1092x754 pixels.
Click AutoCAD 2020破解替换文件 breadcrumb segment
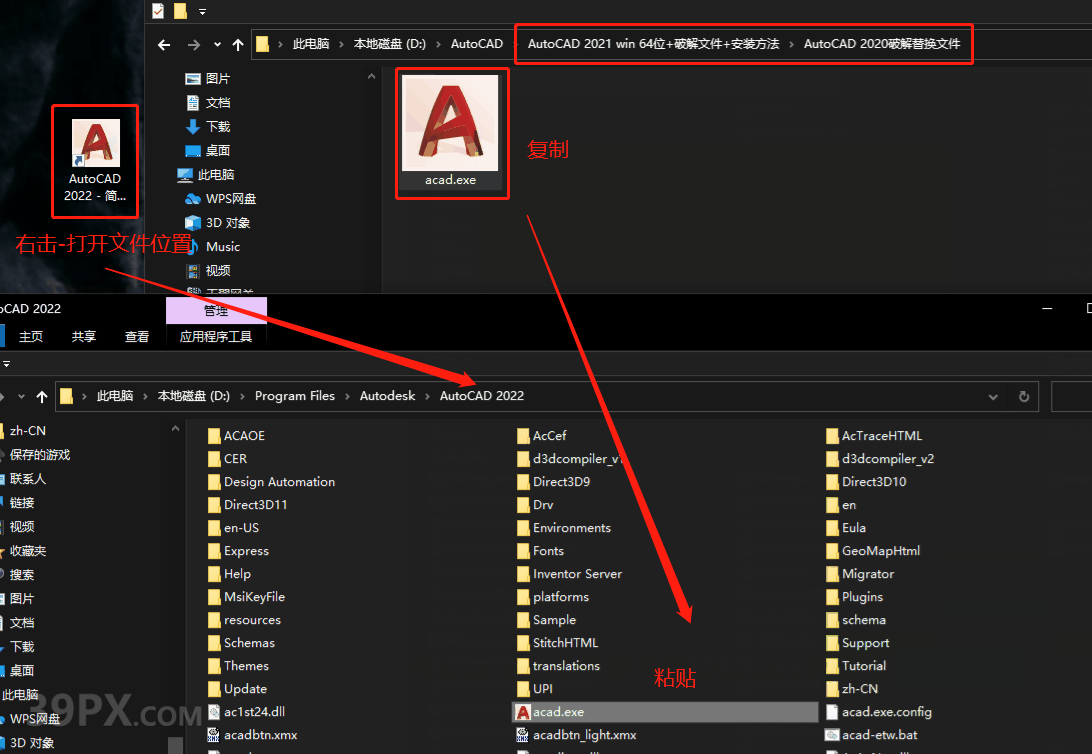coord(882,44)
